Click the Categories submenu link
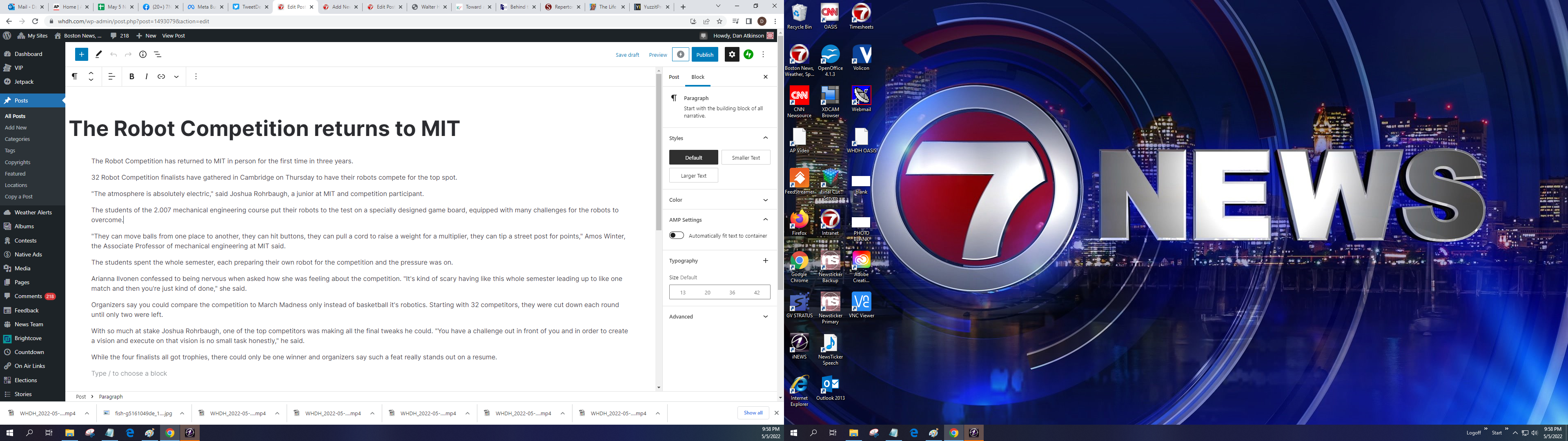 click(17, 140)
